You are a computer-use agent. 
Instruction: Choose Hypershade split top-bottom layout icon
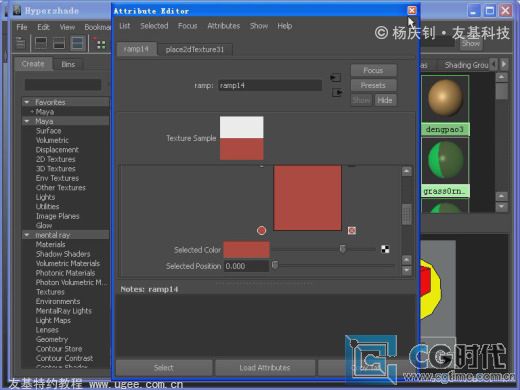pyautogui.click(x=77, y=43)
